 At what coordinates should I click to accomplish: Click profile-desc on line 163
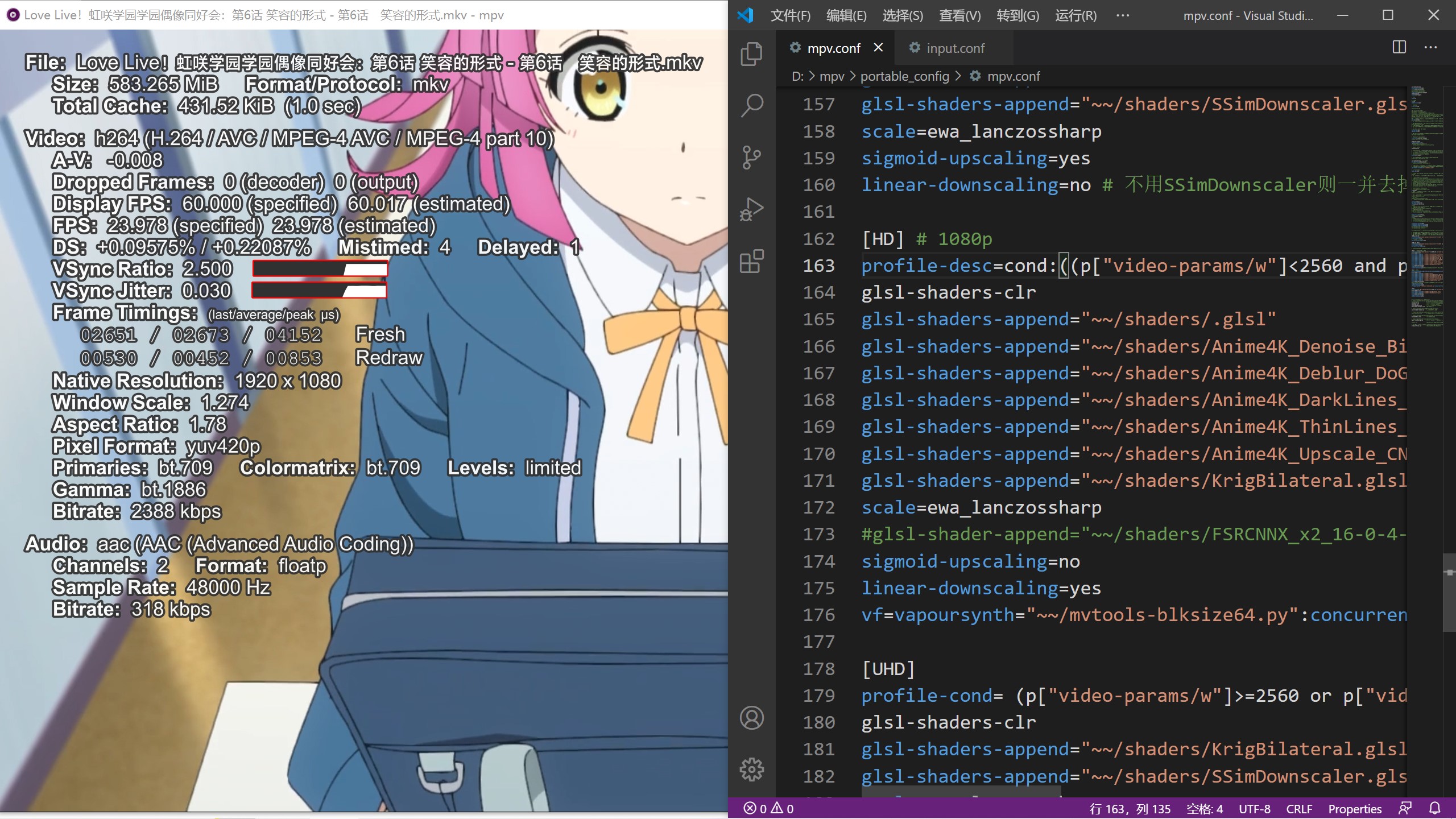pyautogui.click(x=926, y=266)
